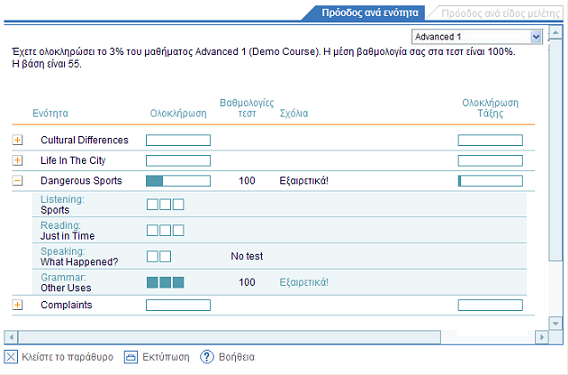This screenshot has height=375, width=568.
Task: Expand the Cultural Differences unit
Action: [x=17, y=140]
